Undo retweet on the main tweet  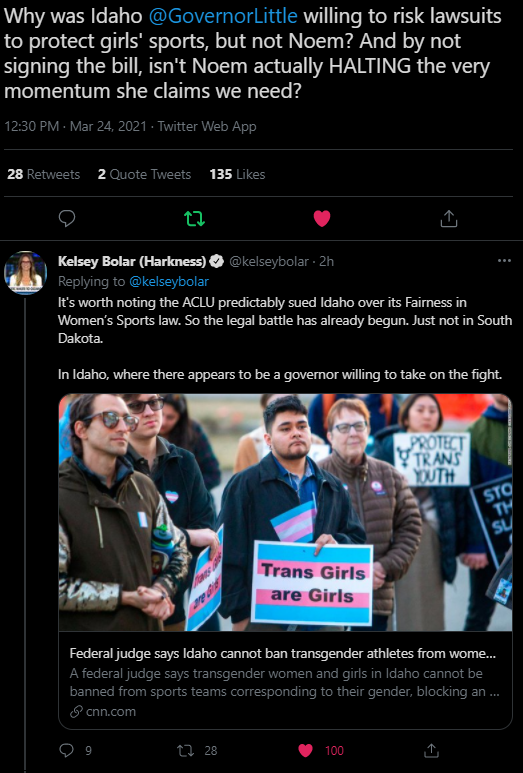[194, 218]
